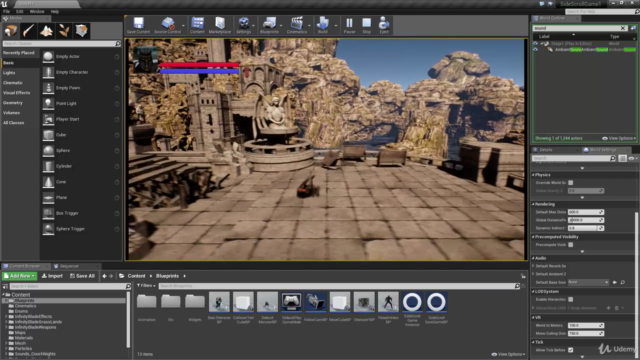
Task: Expand the InfinityBladeEffects folder
Action: (x=6, y=316)
